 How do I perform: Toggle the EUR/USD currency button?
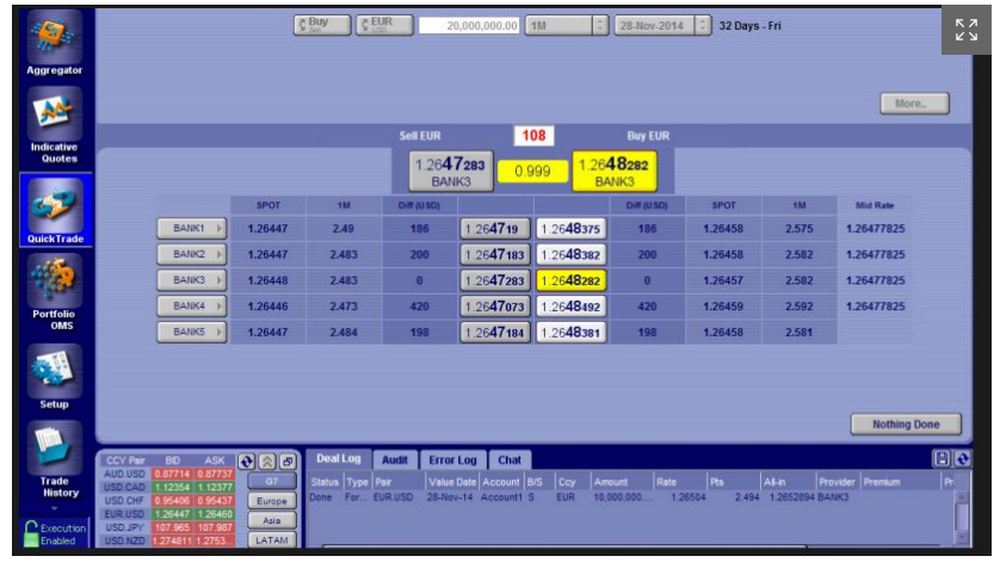(385, 25)
